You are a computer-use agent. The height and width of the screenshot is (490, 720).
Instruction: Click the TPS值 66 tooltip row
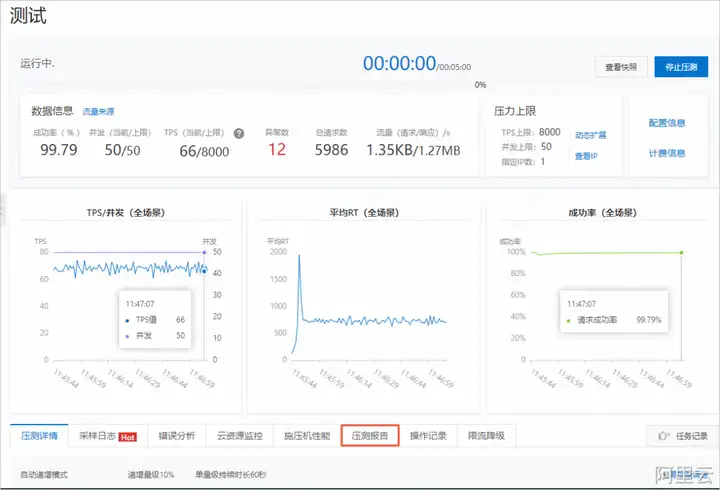tap(155, 320)
